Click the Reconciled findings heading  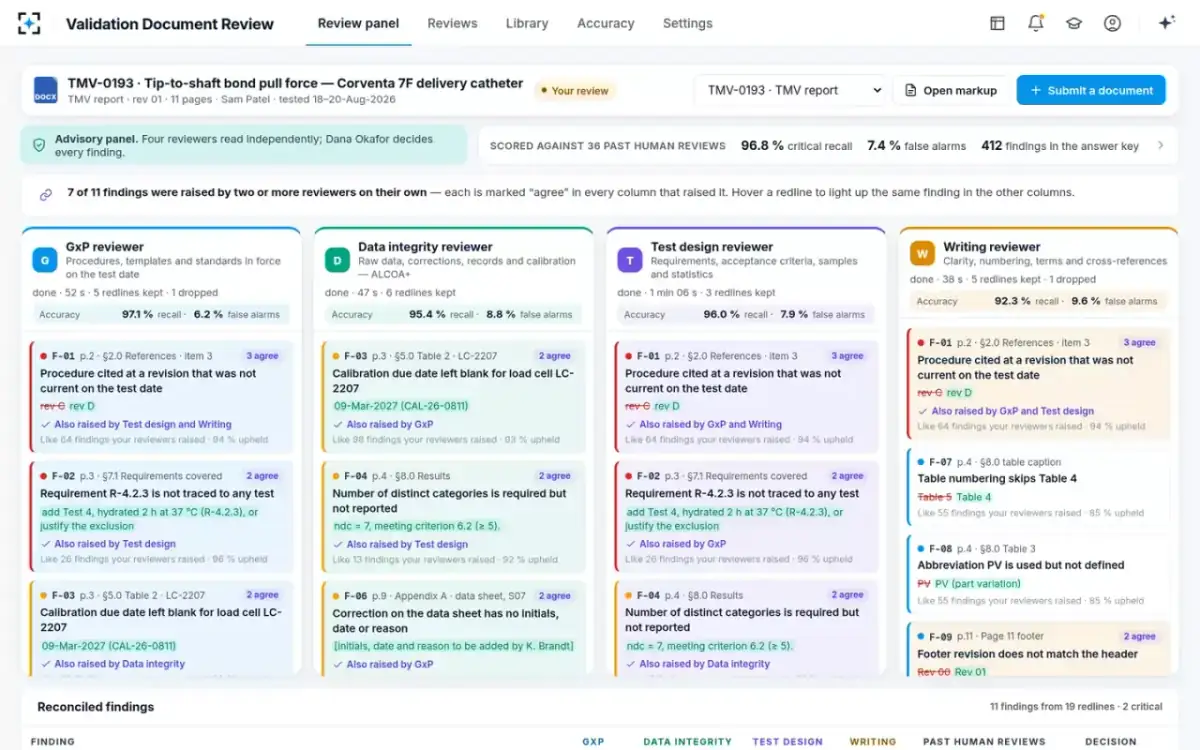coord(96,706)
